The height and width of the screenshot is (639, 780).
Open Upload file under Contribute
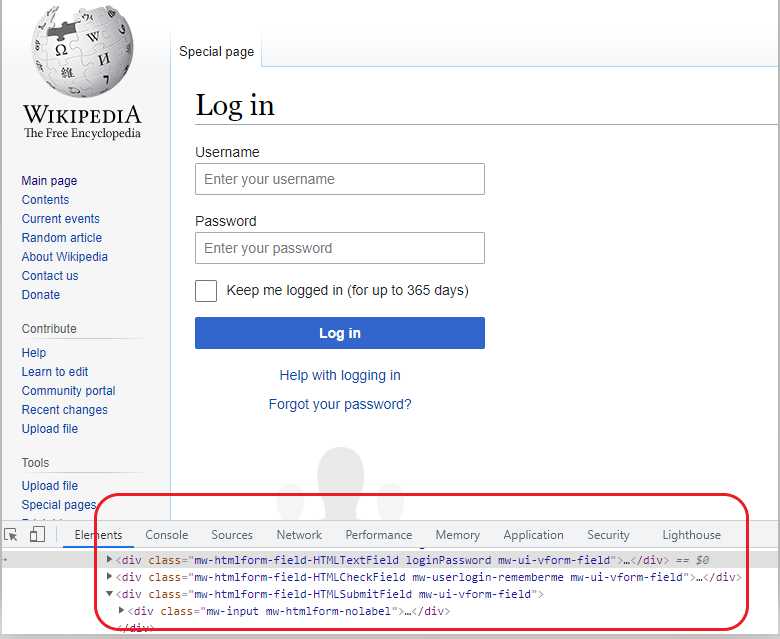[x=50, y=429]
